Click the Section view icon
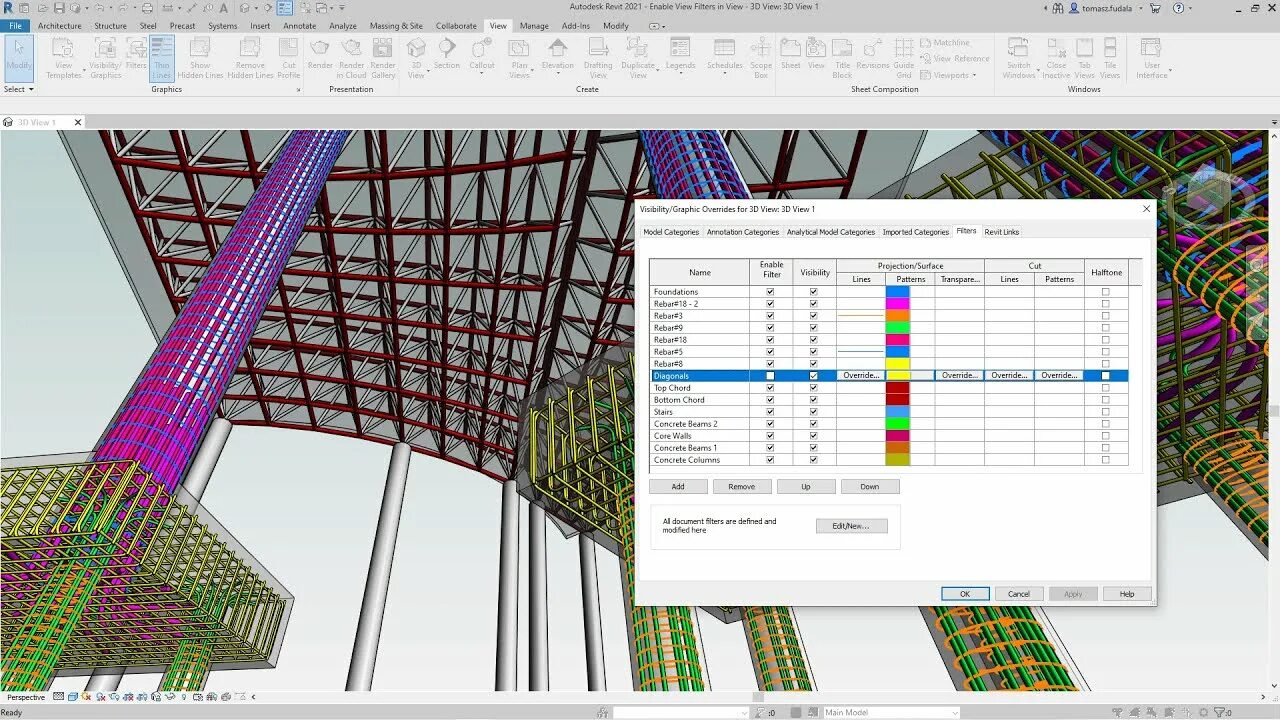Viewport: 1280px width, 720px height. (447, 54)
